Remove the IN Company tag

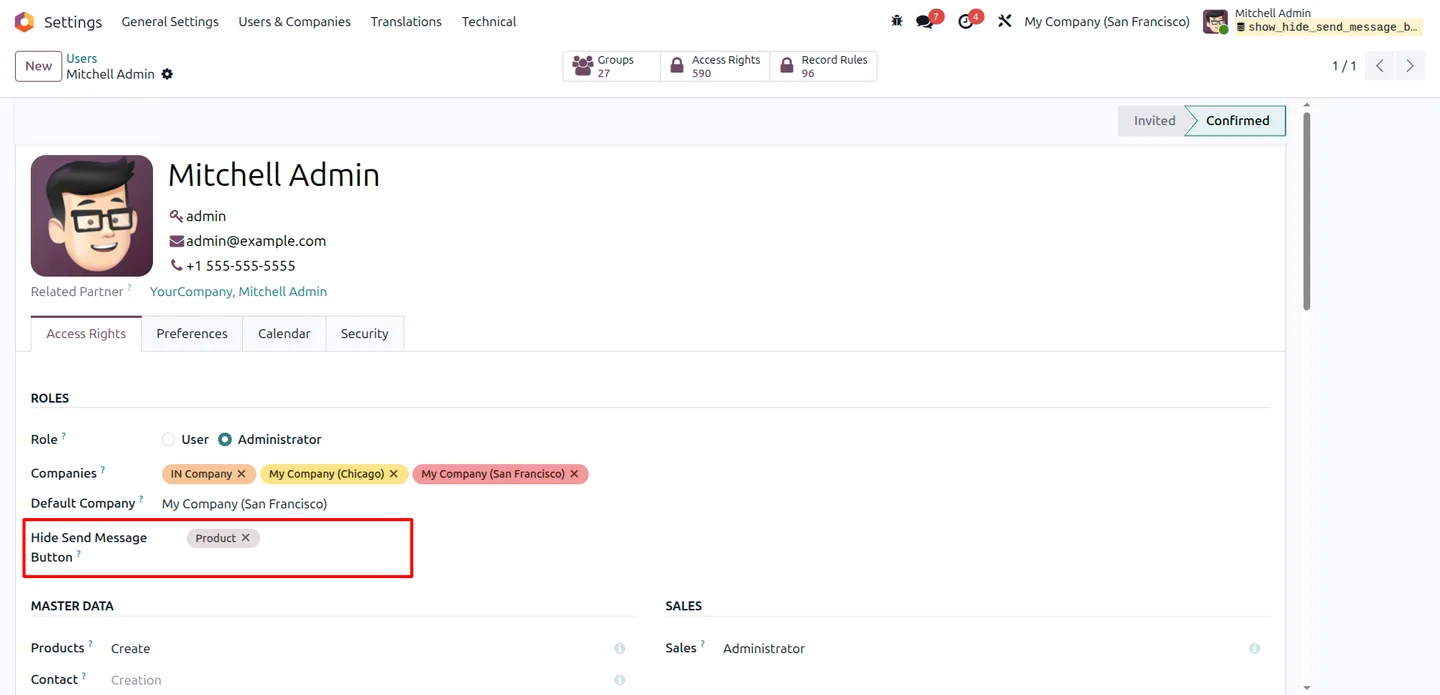[241, 474]
